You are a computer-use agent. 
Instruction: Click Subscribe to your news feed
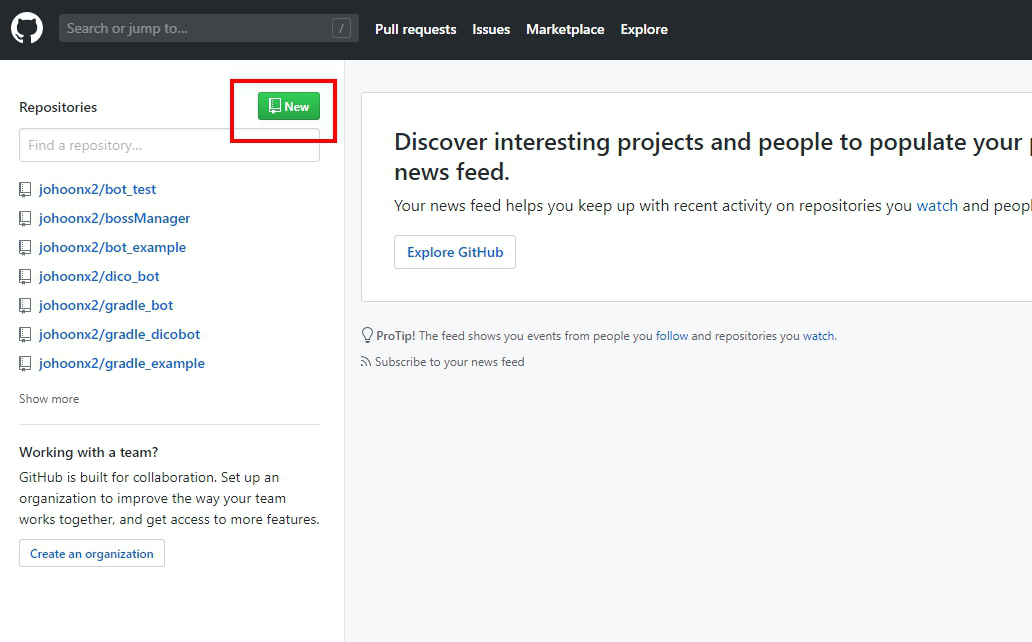(x=450, y=361)
